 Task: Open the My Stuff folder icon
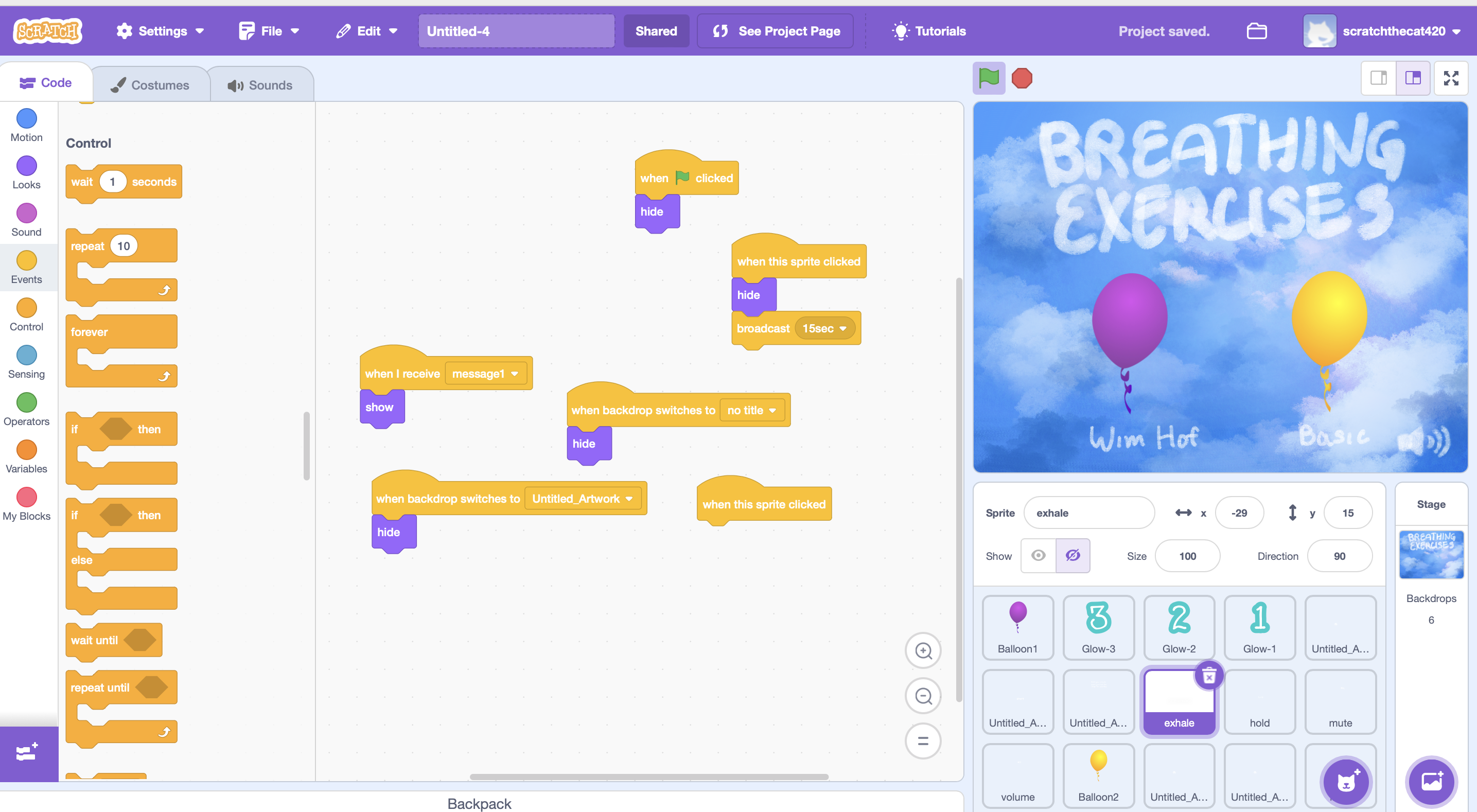click(x=1256, y=31)
